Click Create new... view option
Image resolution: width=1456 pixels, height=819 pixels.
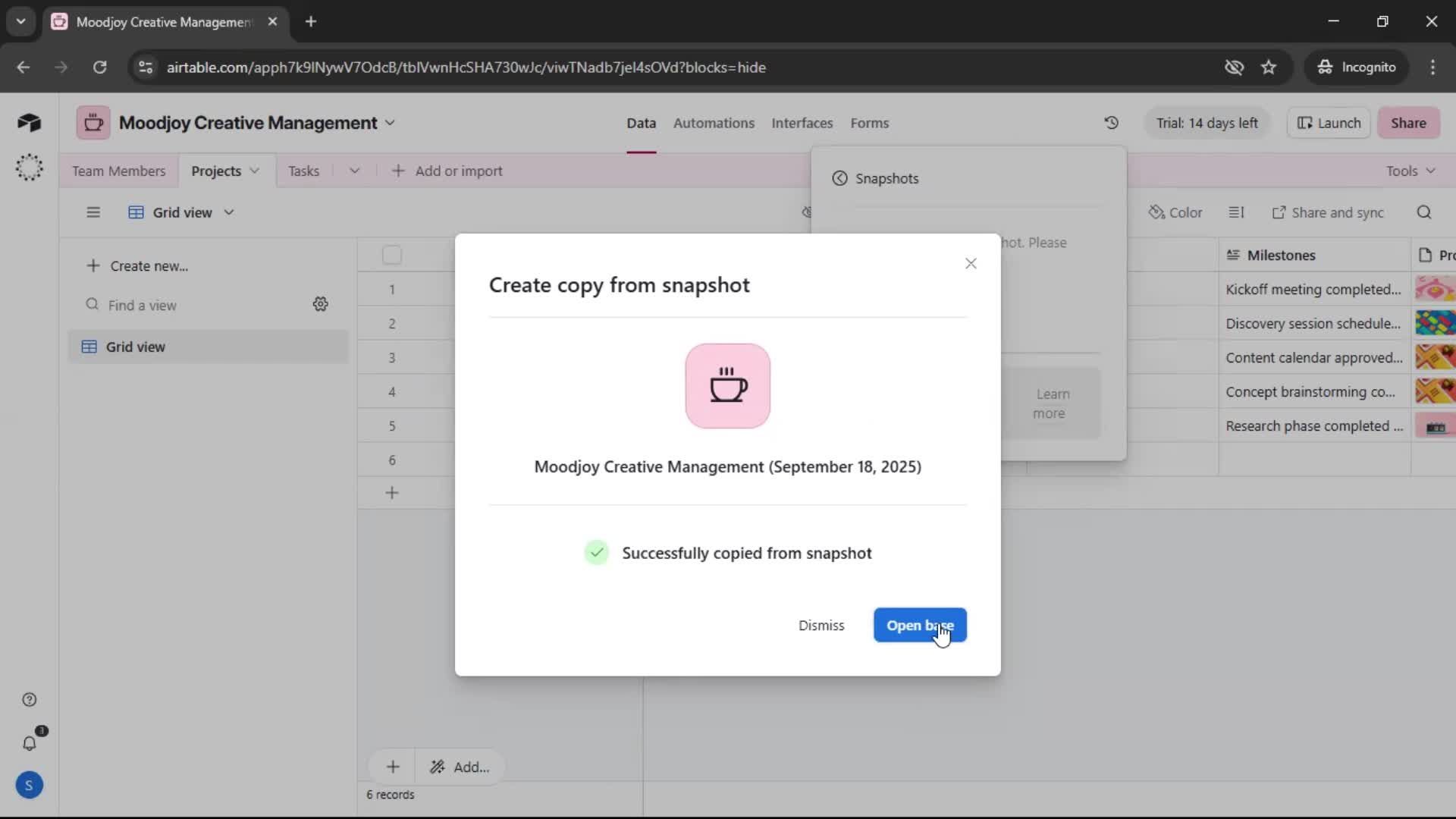[137, 265]
